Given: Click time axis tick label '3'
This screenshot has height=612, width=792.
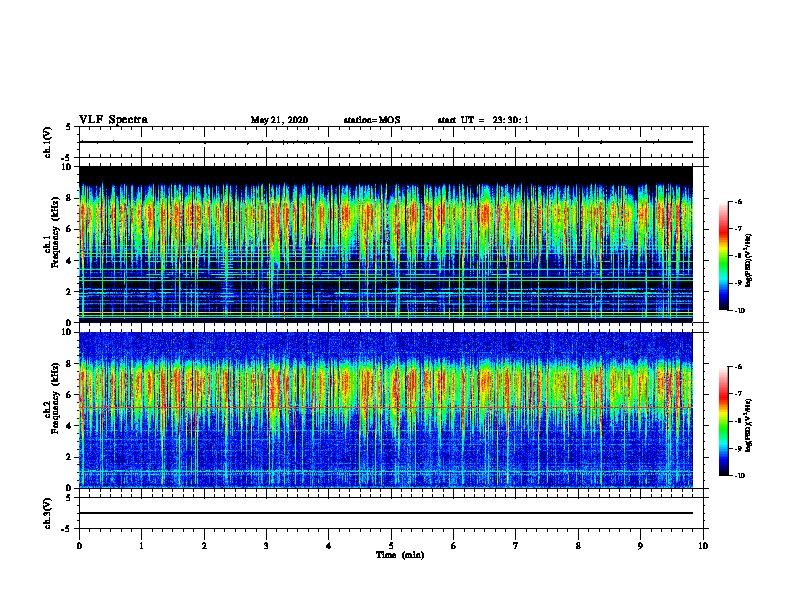Looking at the screenshot, I should (266, 546).
